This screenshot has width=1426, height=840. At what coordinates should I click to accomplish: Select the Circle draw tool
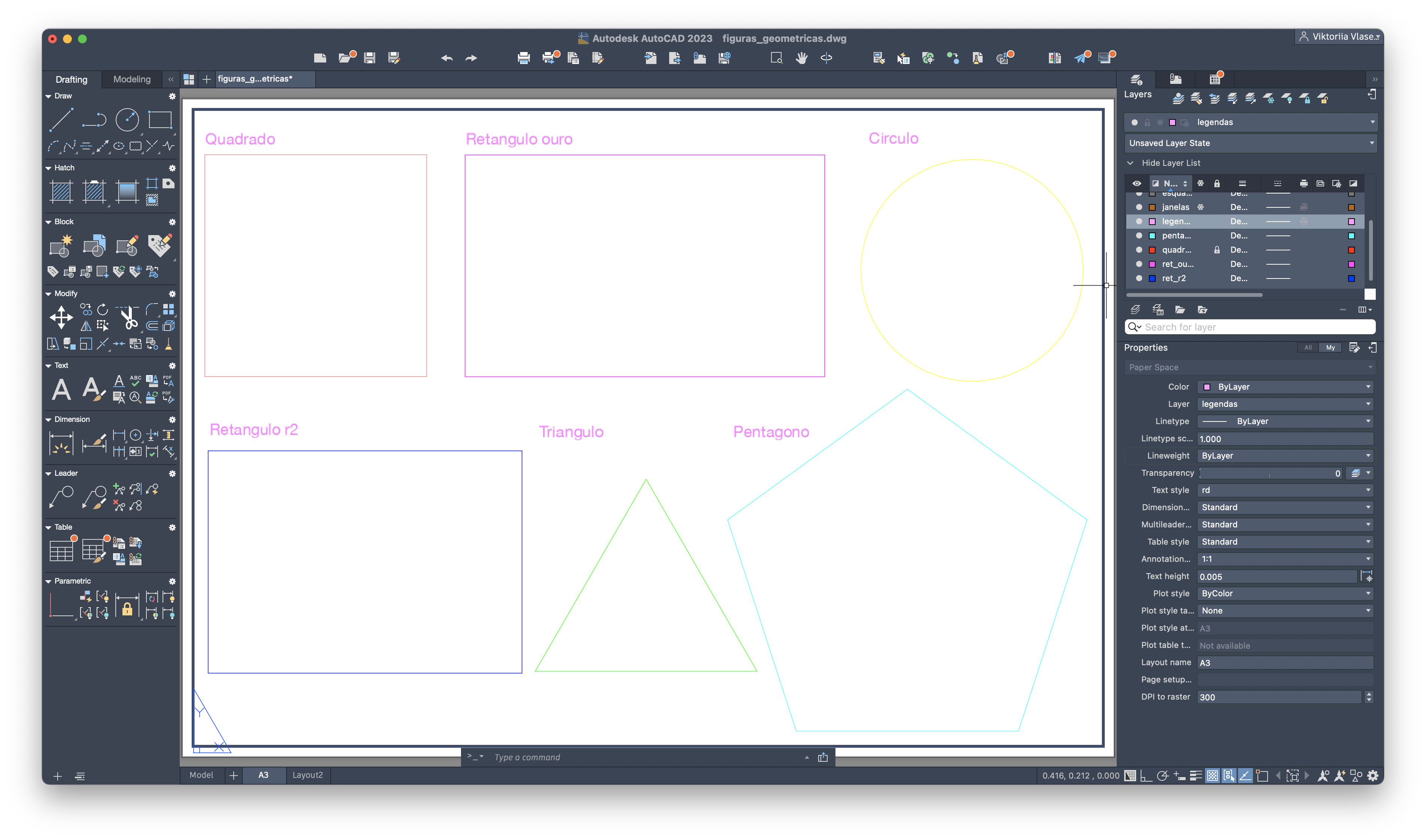pyautogui.click(x=127, y=120)
